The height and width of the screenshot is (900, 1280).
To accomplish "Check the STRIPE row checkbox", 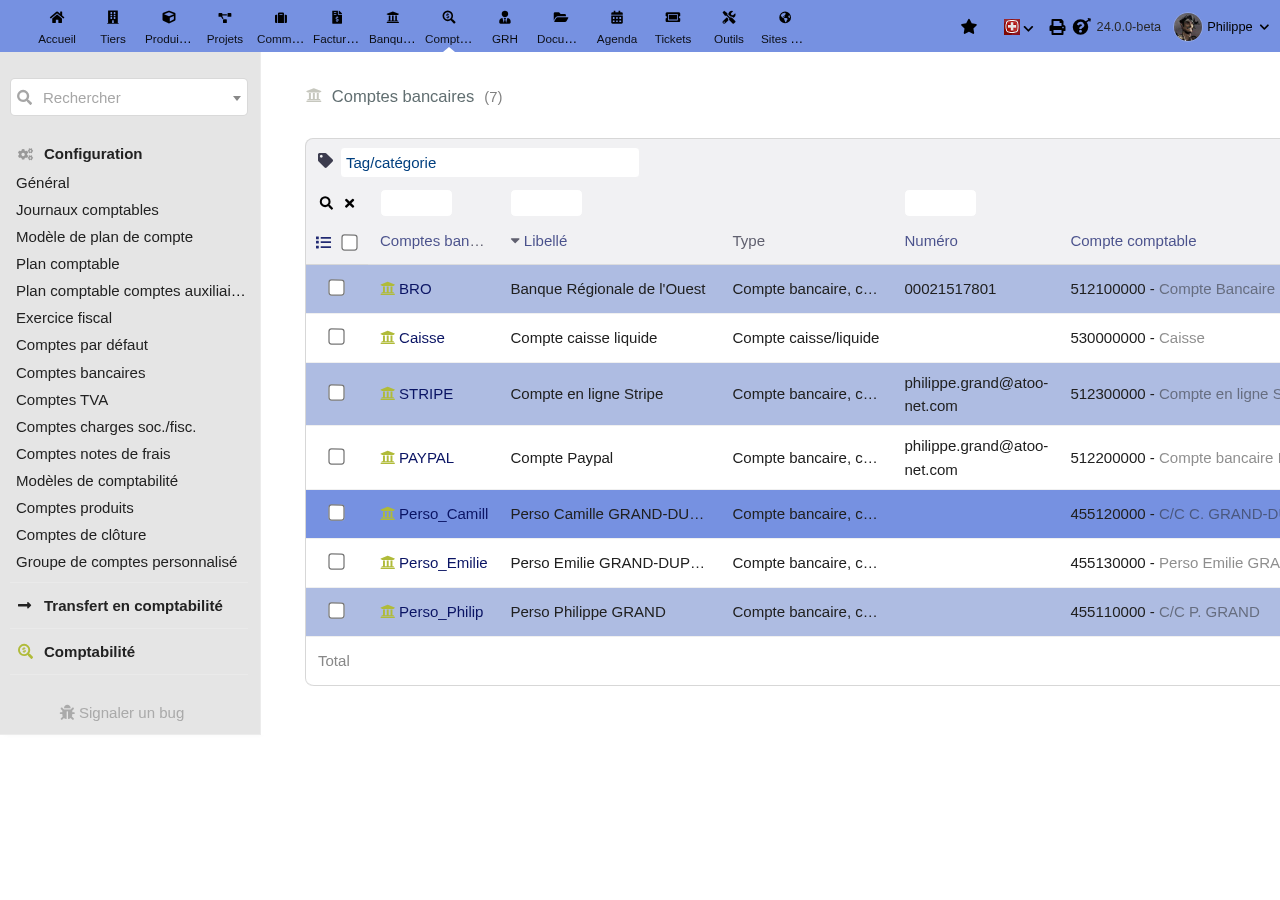I will coord(336,393).
